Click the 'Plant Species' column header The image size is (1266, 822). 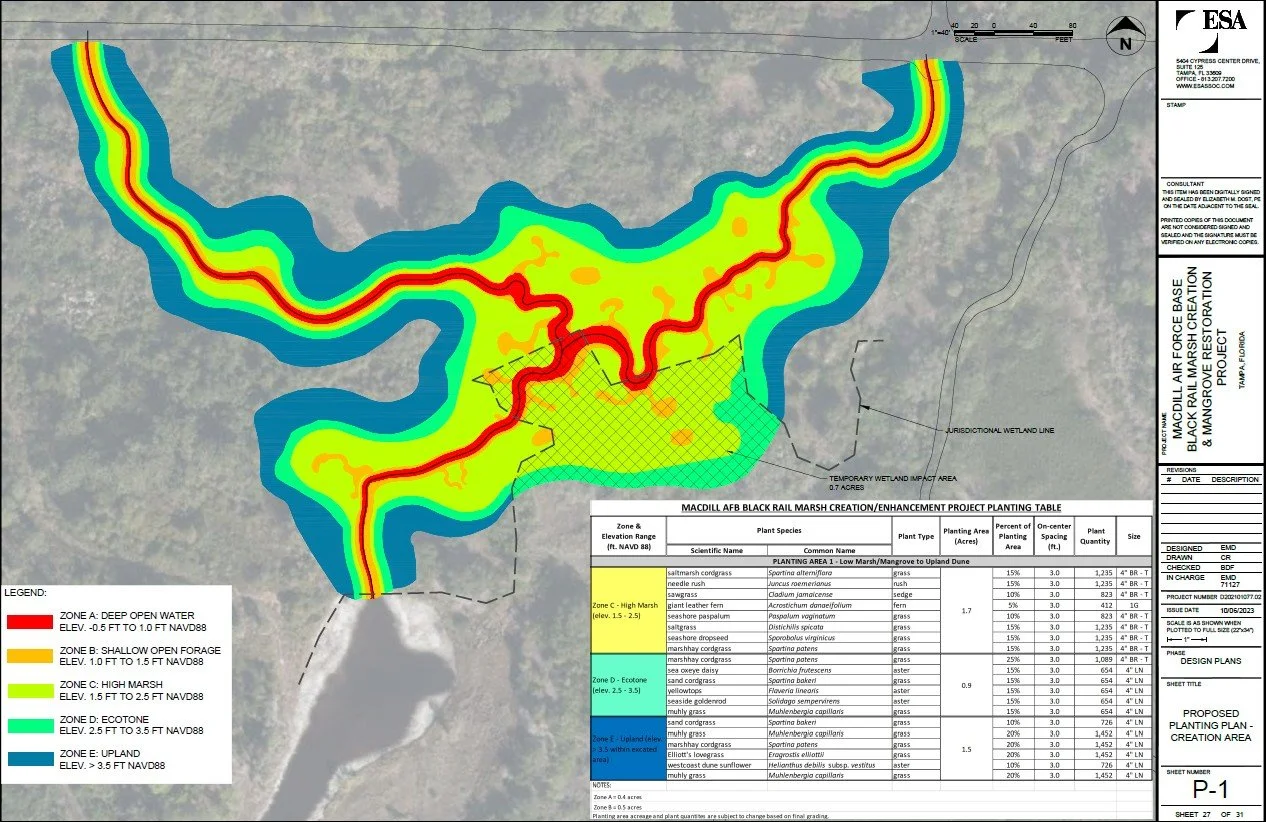pyautogui.click(x=778, y=530)
